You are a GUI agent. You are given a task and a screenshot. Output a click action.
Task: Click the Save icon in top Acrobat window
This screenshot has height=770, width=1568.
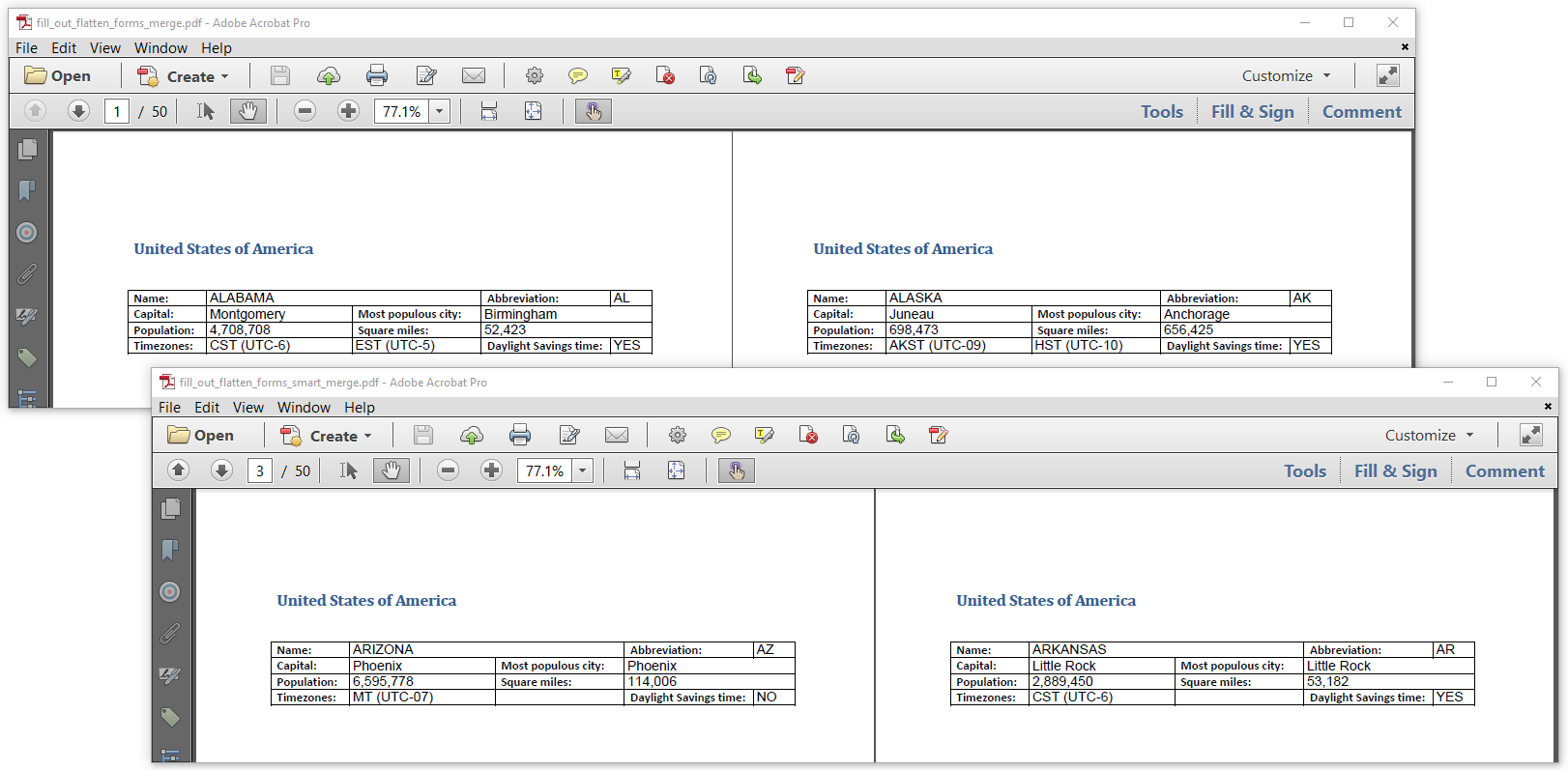pyautogui.click(x=280, y=75)
